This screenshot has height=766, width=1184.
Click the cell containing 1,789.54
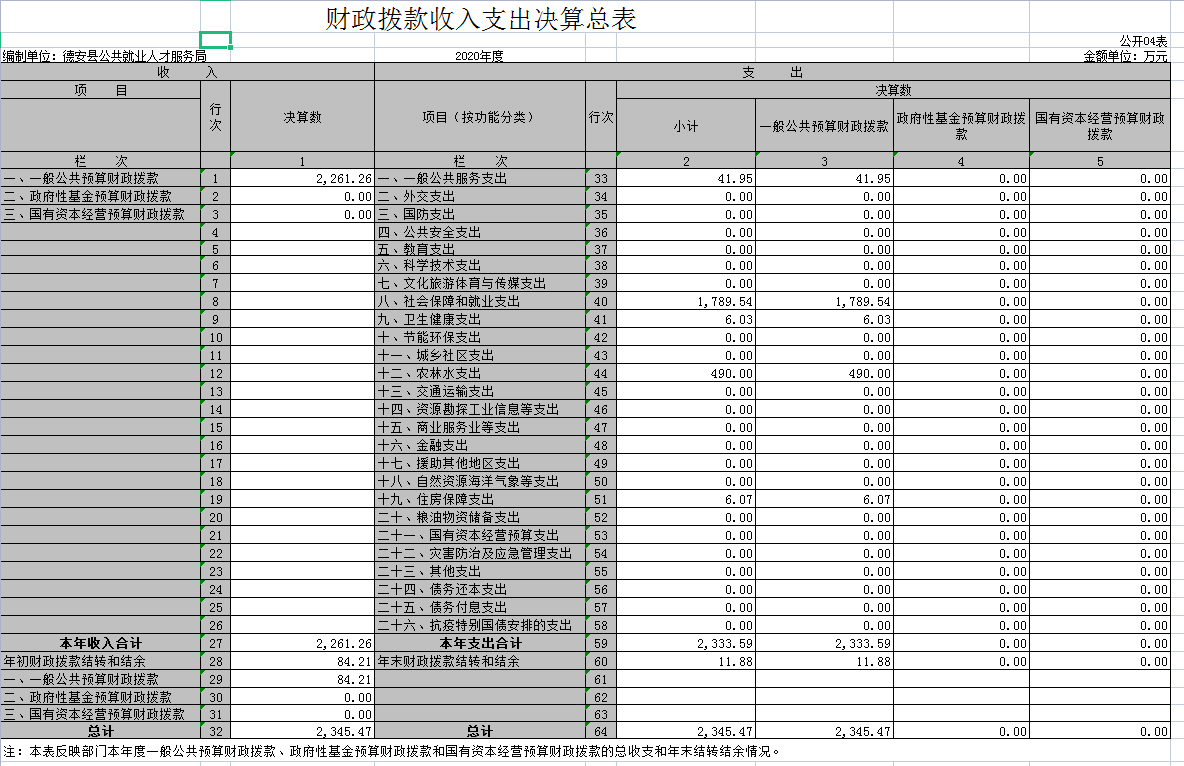click(x=700, y=302)
